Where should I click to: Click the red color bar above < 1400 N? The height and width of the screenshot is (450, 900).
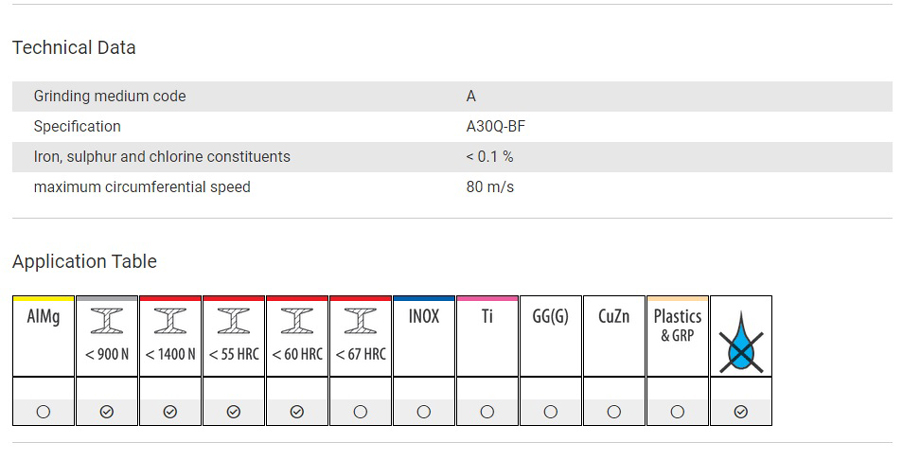(x=170, y=298)
